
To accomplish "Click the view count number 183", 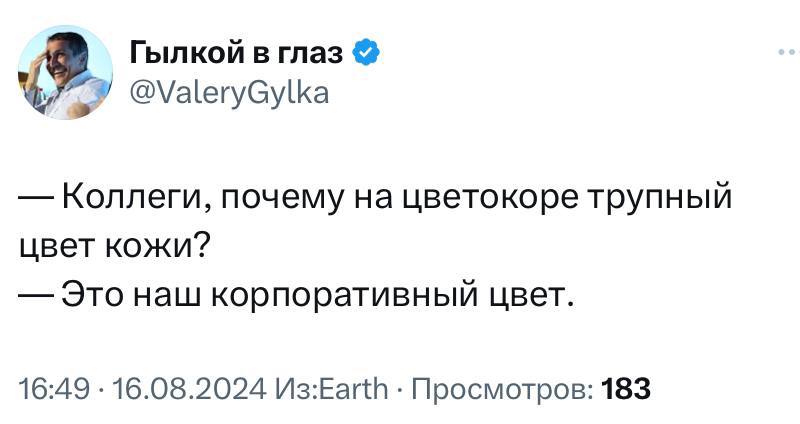I will pos(627,387).
